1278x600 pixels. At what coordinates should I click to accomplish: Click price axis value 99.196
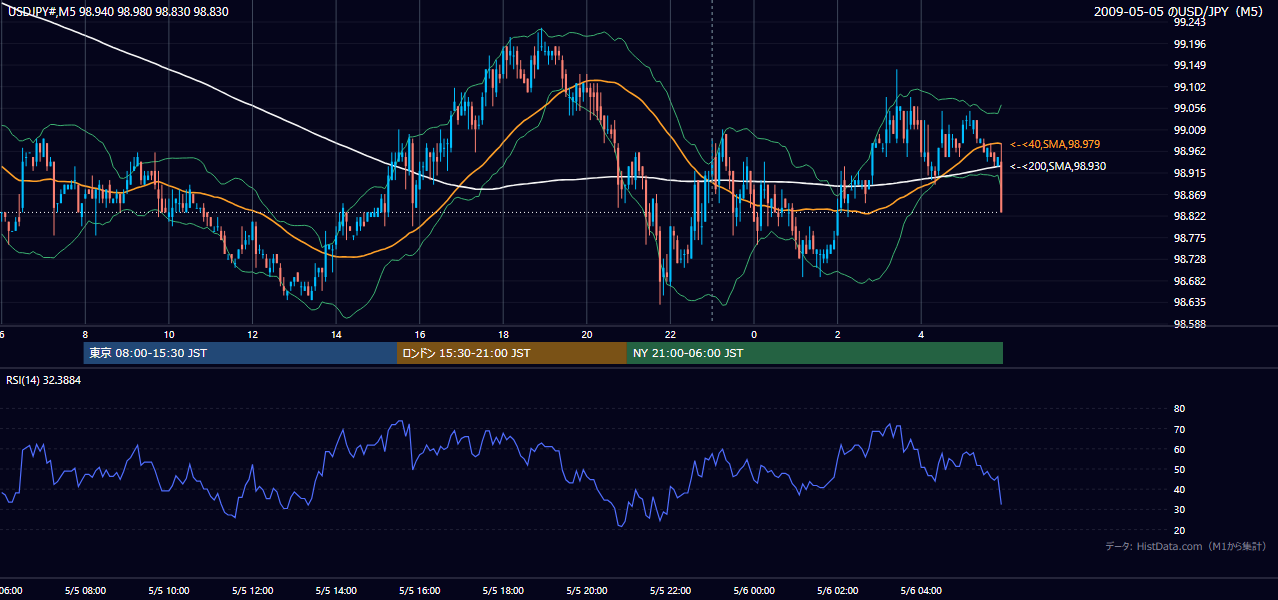pyautogui.click(x=1189, y=44)
